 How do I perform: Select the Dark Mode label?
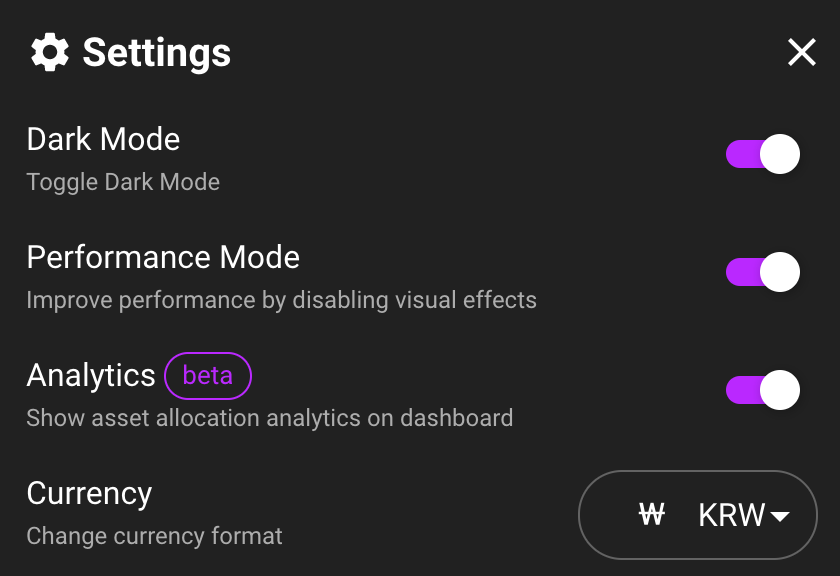[103, 139]
